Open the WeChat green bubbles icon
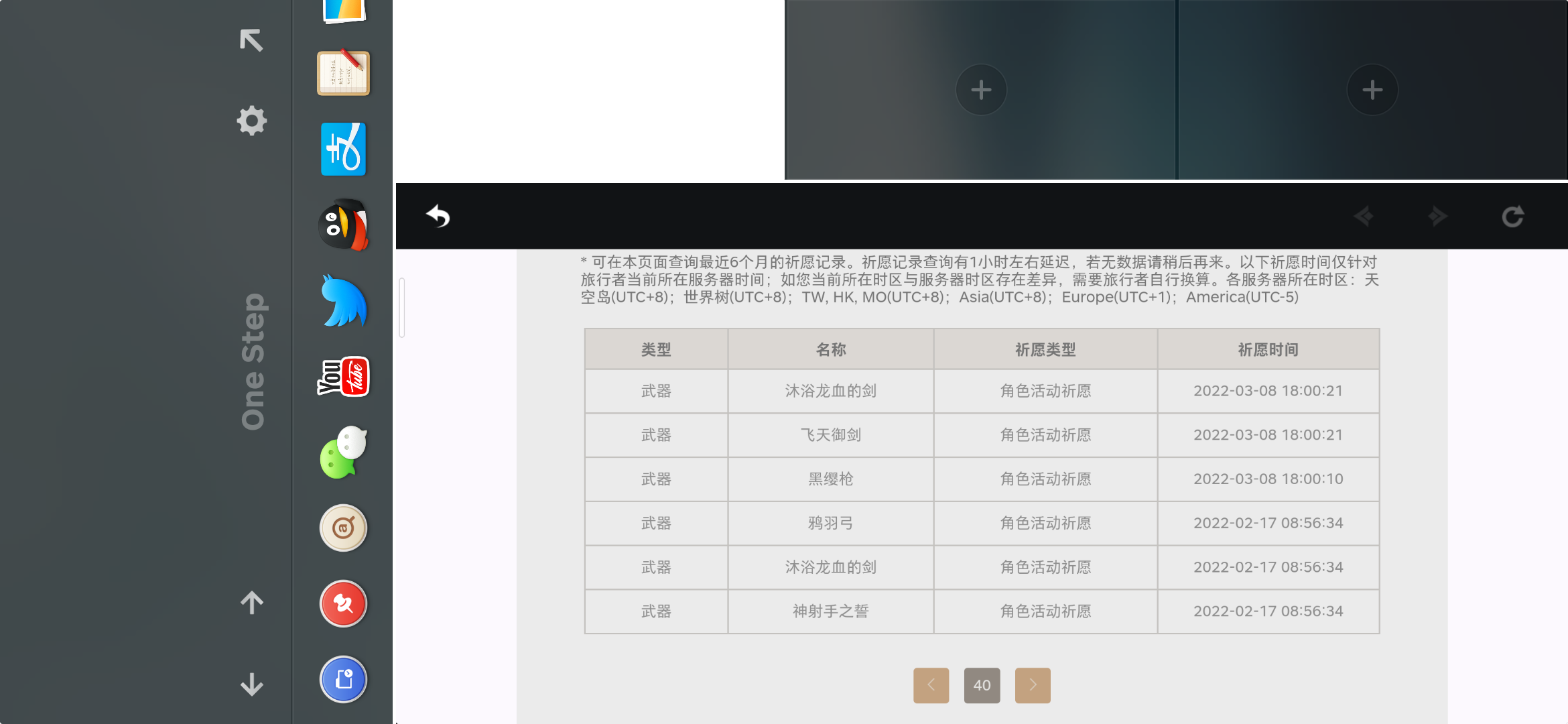The width and height of the screenshot is (1568, 724). pos(343,452)
